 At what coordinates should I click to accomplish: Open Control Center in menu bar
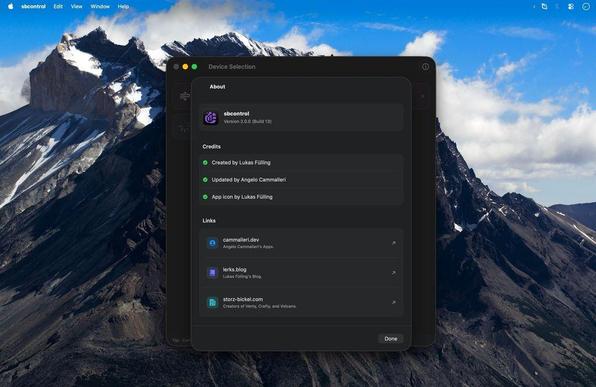coord(571,6)
